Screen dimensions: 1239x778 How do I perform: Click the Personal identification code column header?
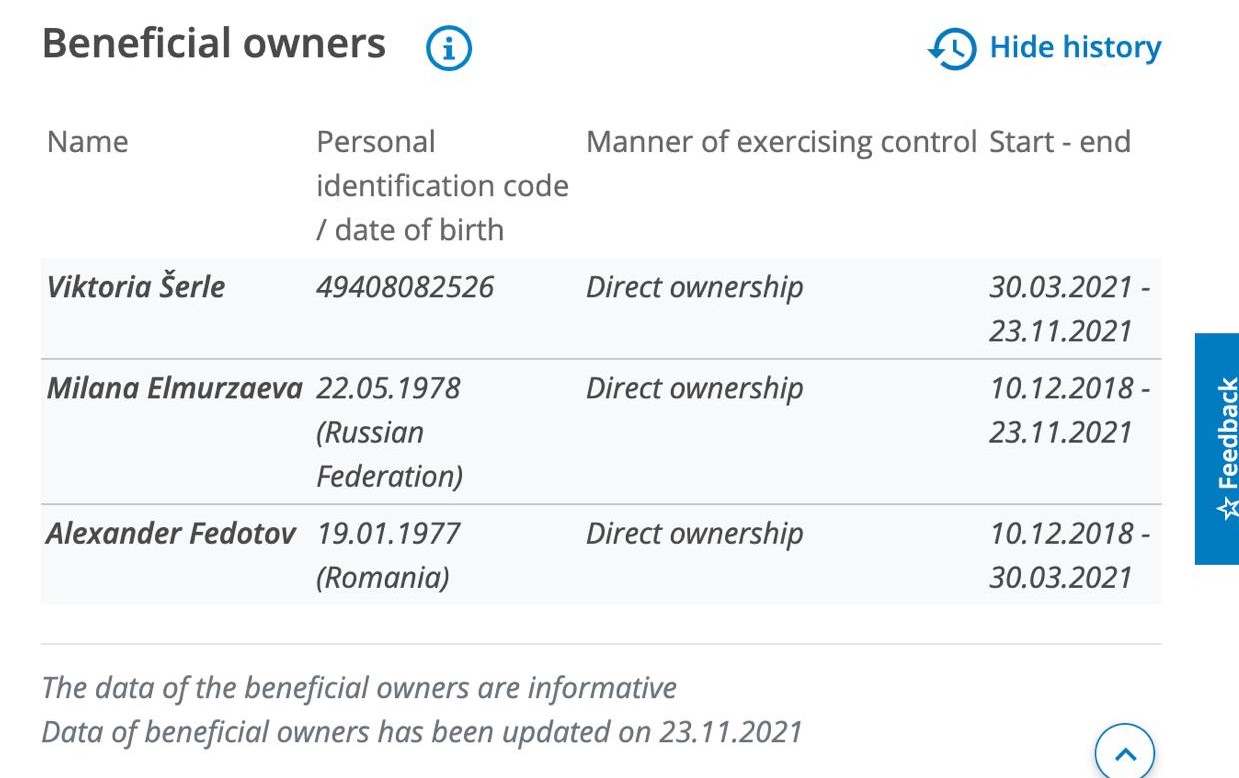441,185
